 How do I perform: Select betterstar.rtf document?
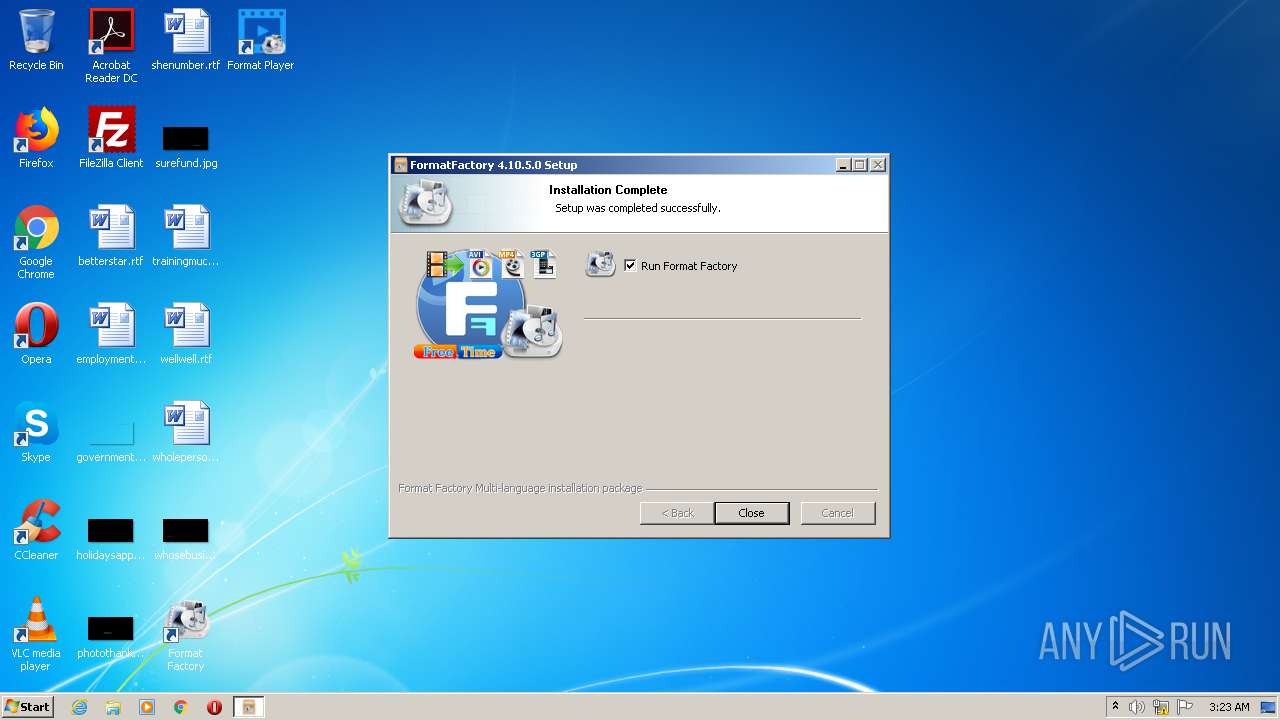(111, 236)
